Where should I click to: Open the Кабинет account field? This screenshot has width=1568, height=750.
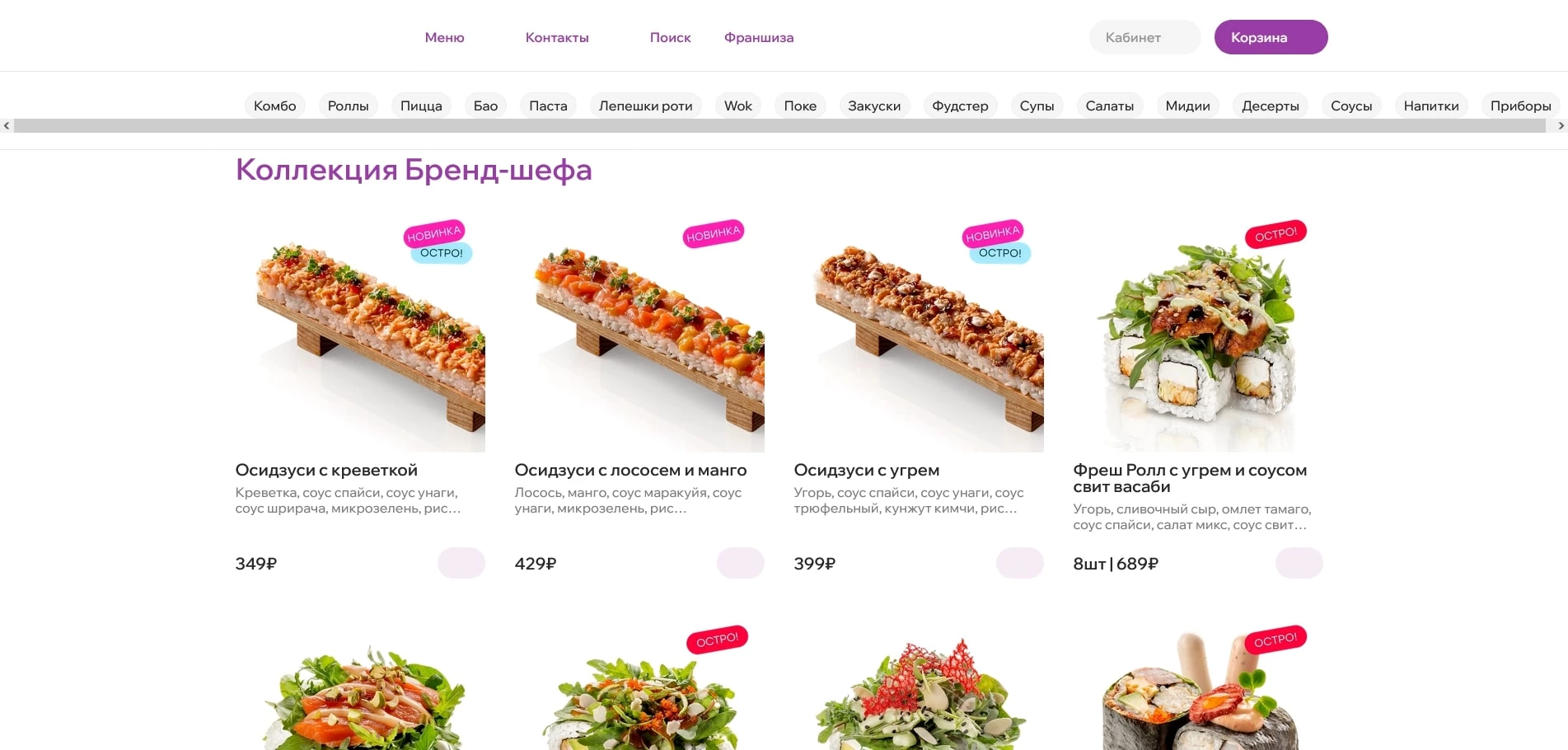pos(1144,37)
